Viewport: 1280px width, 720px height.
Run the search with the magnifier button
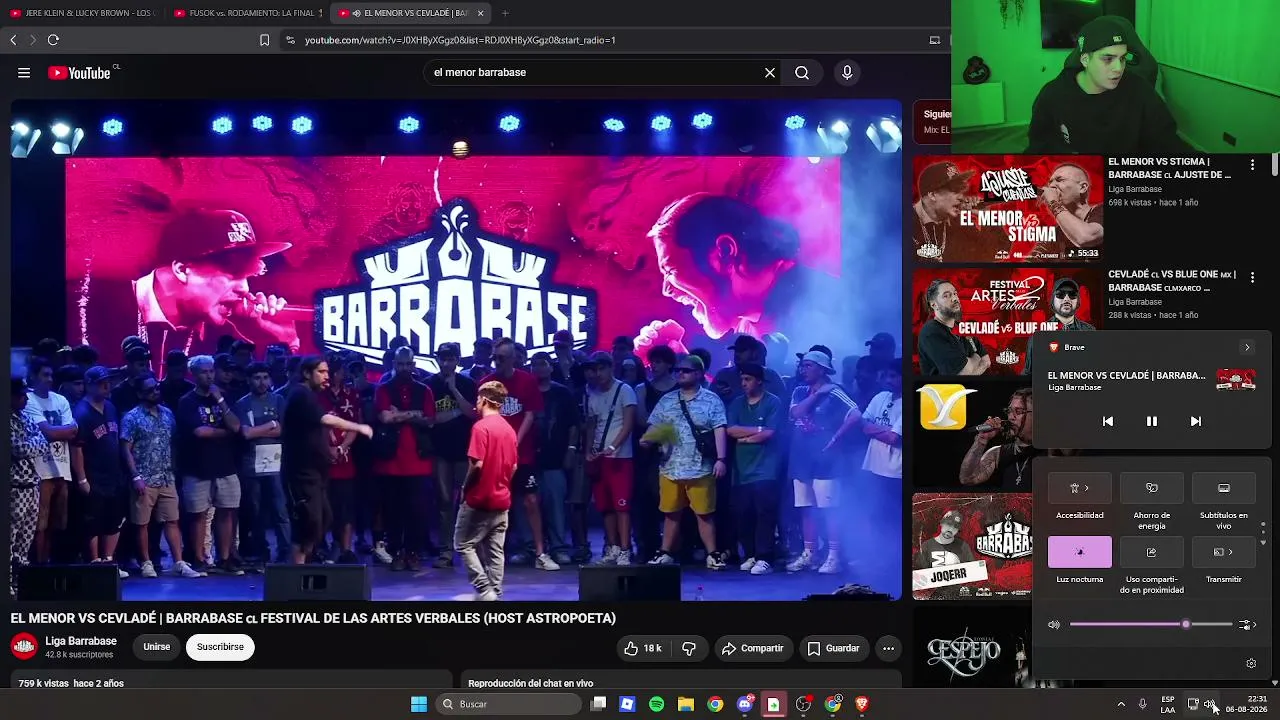[802, 73]
